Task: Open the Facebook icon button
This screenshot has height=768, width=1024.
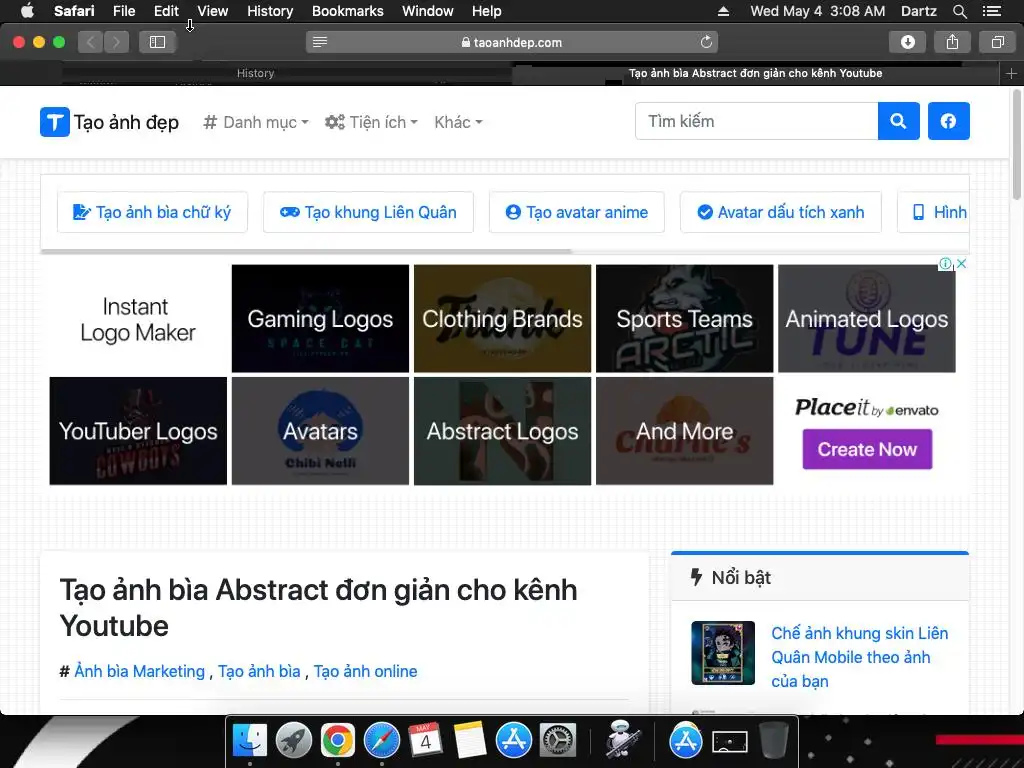Action: pos(948,121)
